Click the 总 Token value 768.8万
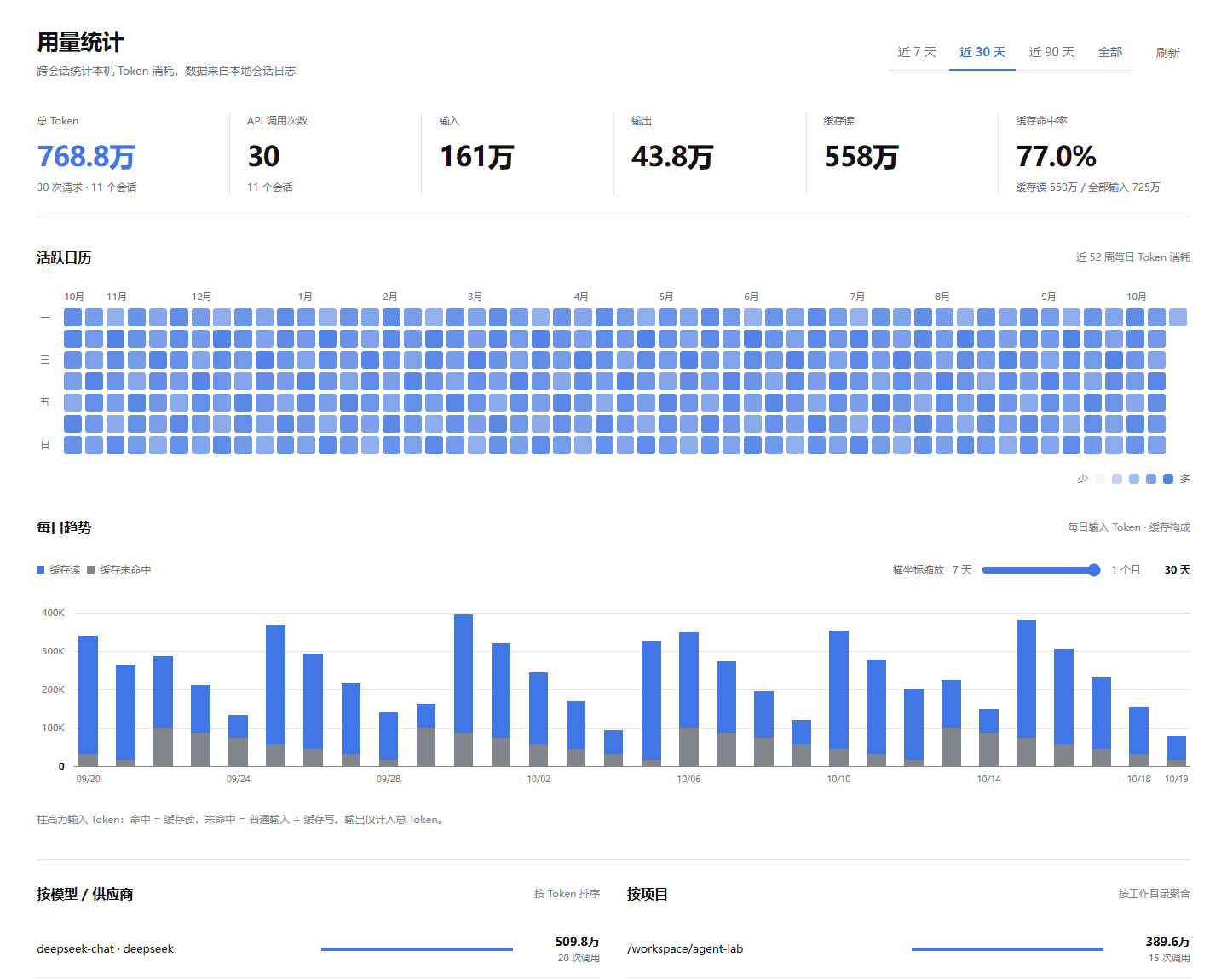This screenshot has width=1227, height=980. tap(86, 157)
